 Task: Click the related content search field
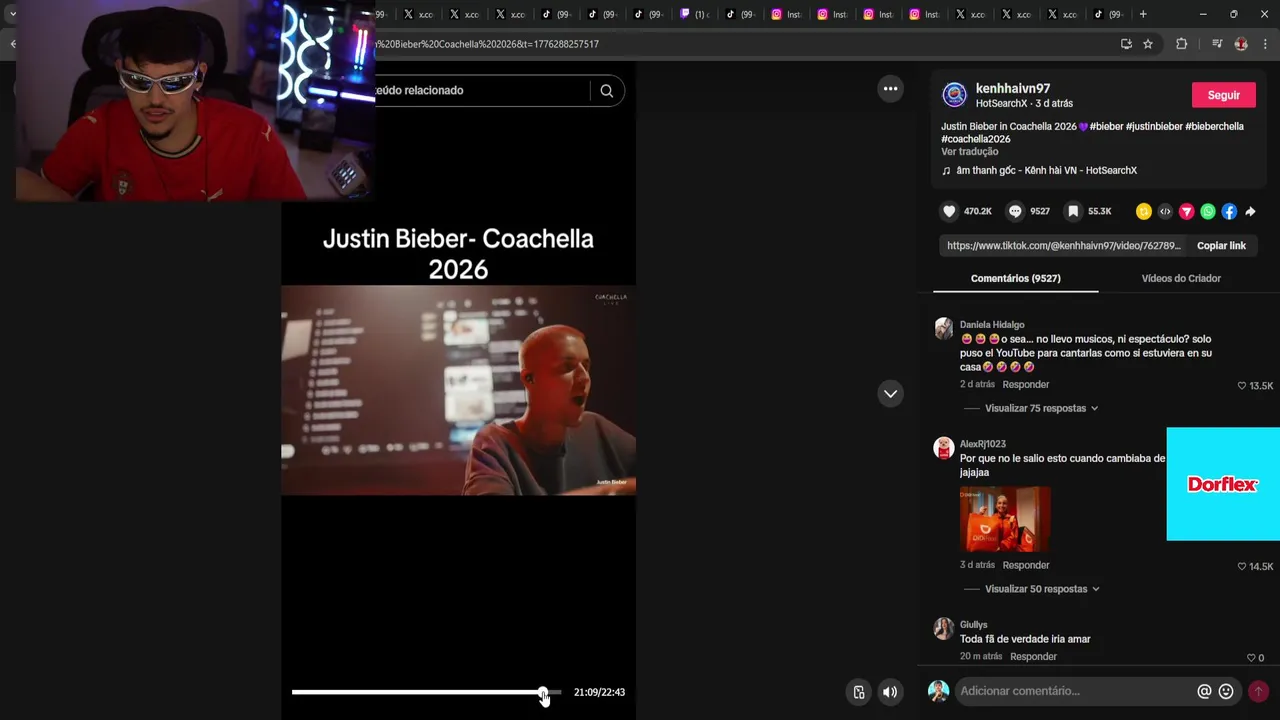tap(480, 90)
